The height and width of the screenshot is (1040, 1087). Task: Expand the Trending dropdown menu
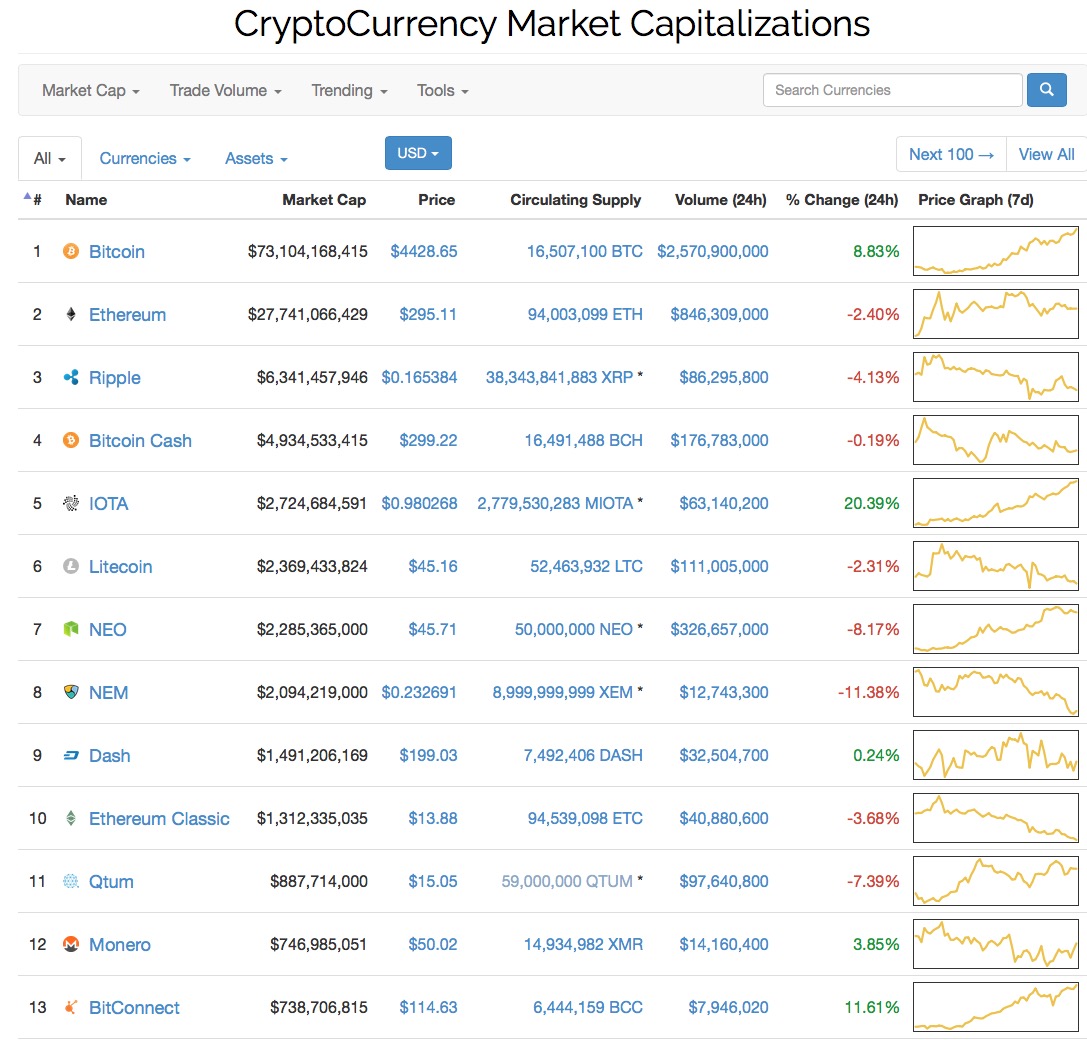coord(349,91)
